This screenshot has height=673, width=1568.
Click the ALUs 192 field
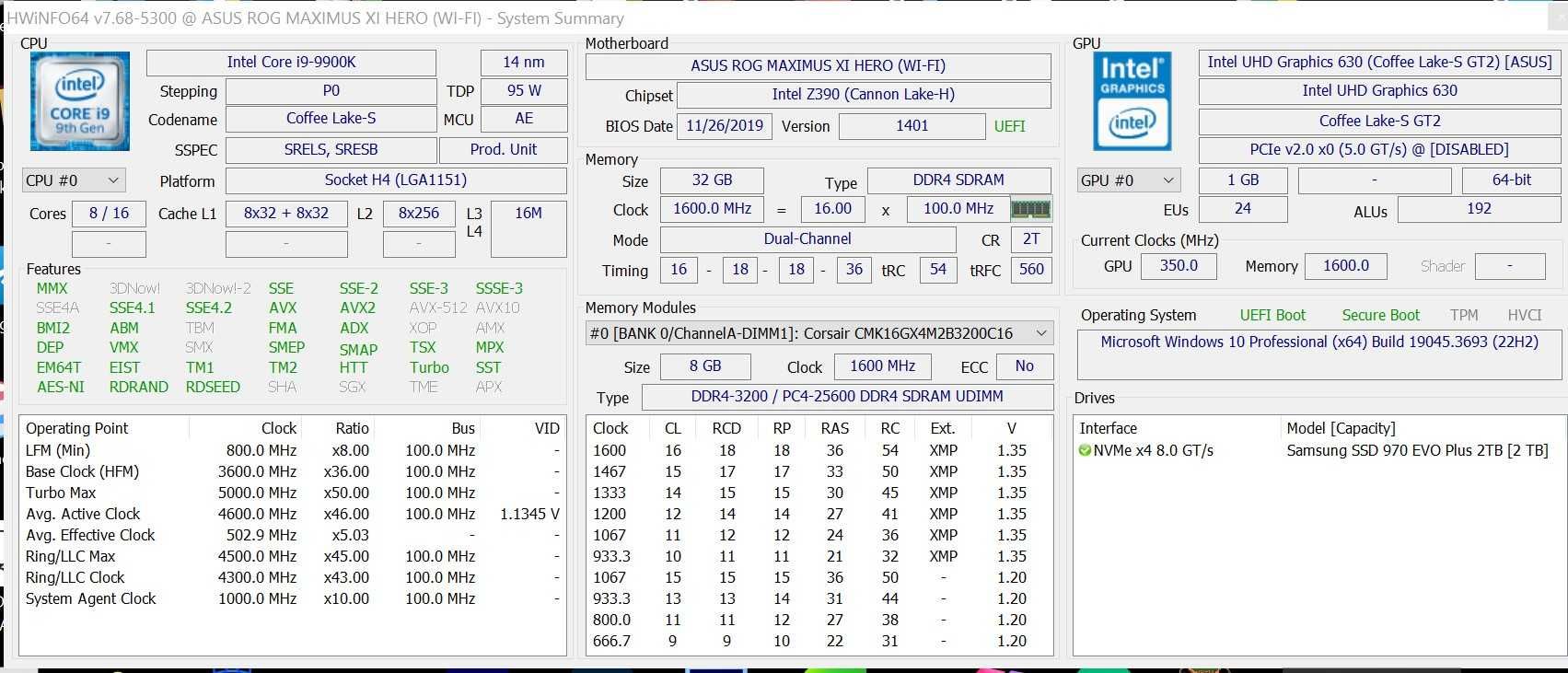tap(1479, 209)
